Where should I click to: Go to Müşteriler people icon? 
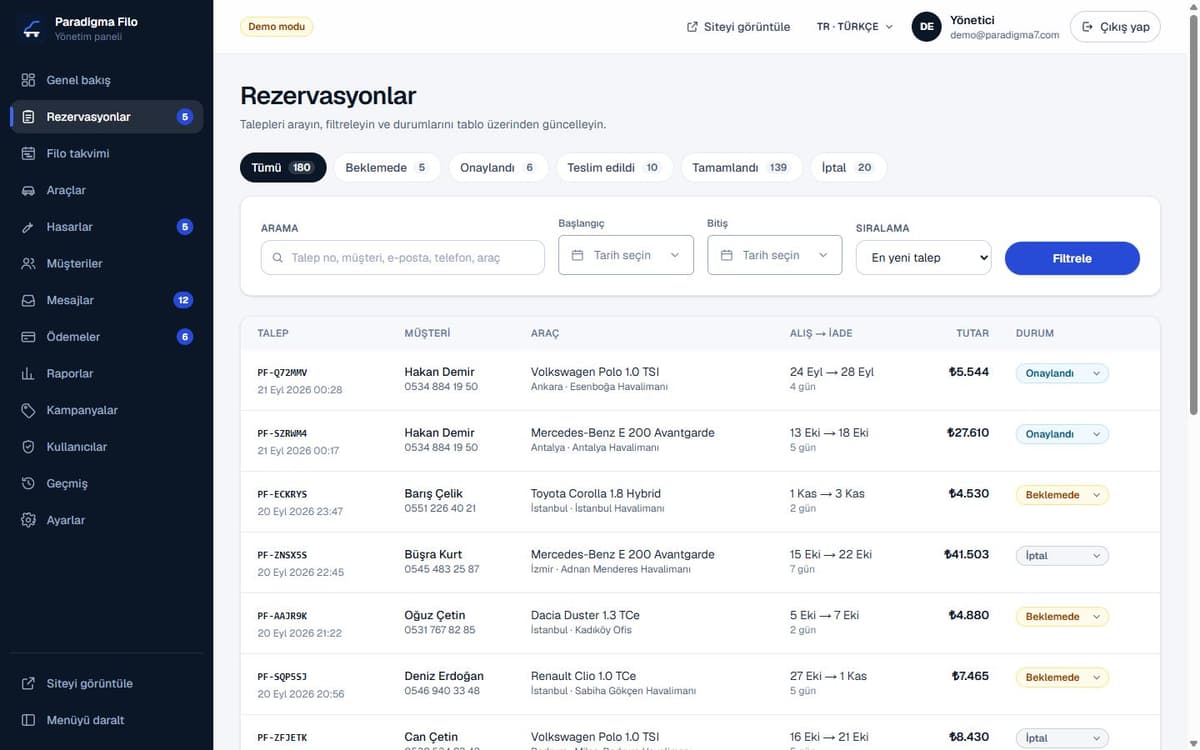tap(28, 263)
